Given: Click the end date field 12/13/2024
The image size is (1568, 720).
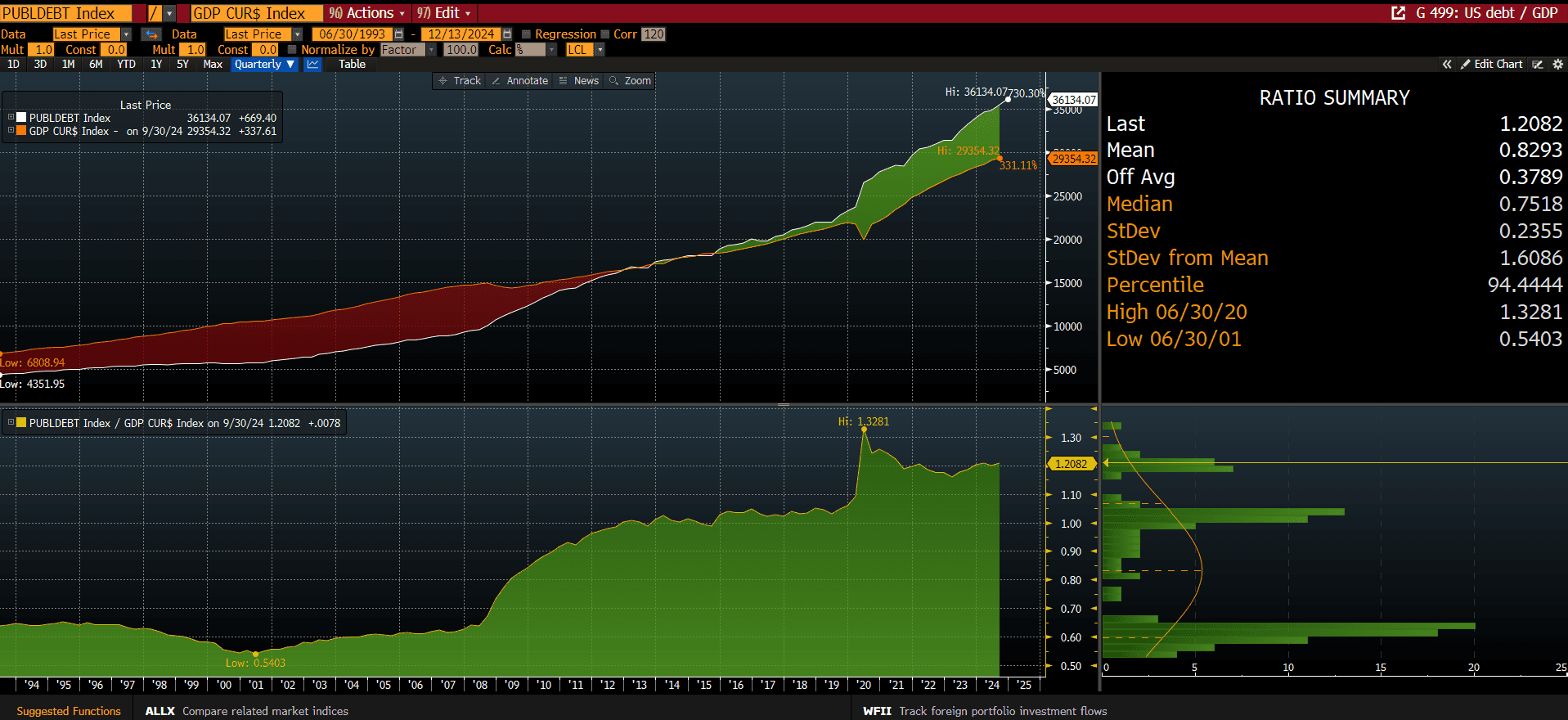Looking at the screenshot, I should (x=461, y=34).
